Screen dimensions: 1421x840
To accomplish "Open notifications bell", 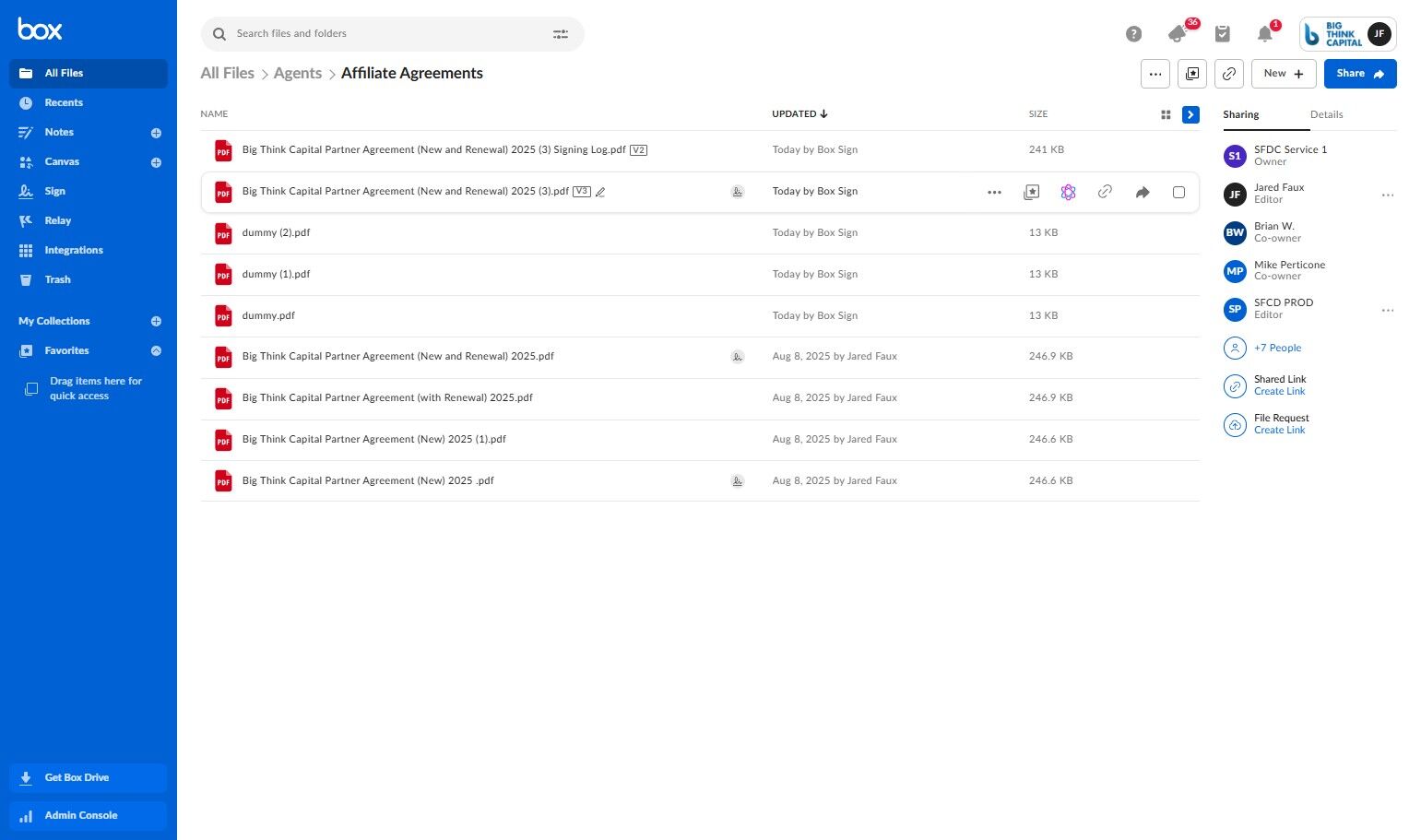I will (x=1265, y=34).
